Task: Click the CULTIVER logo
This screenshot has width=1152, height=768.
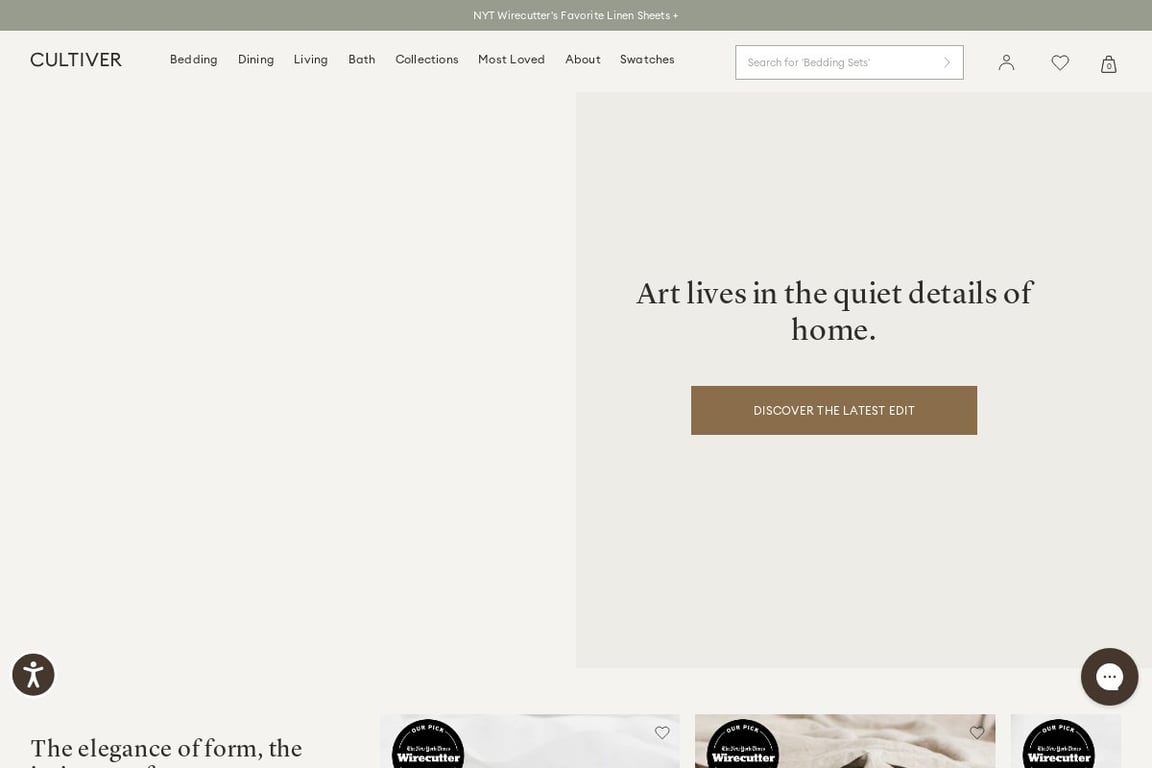Action: coord(76,60)
